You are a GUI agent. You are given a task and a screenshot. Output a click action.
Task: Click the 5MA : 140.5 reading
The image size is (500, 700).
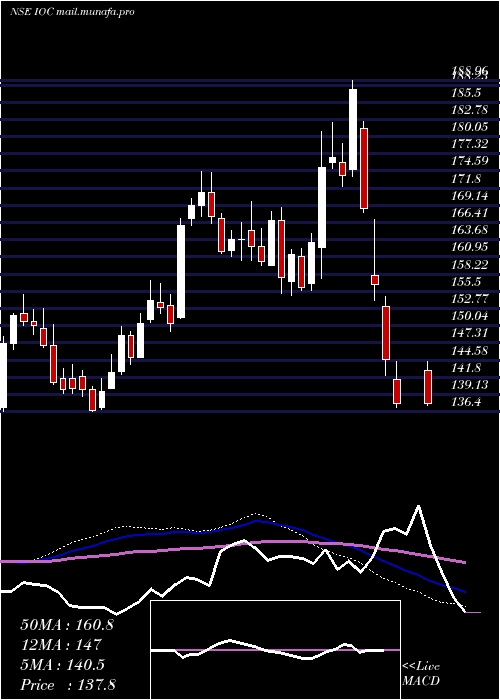62,665
